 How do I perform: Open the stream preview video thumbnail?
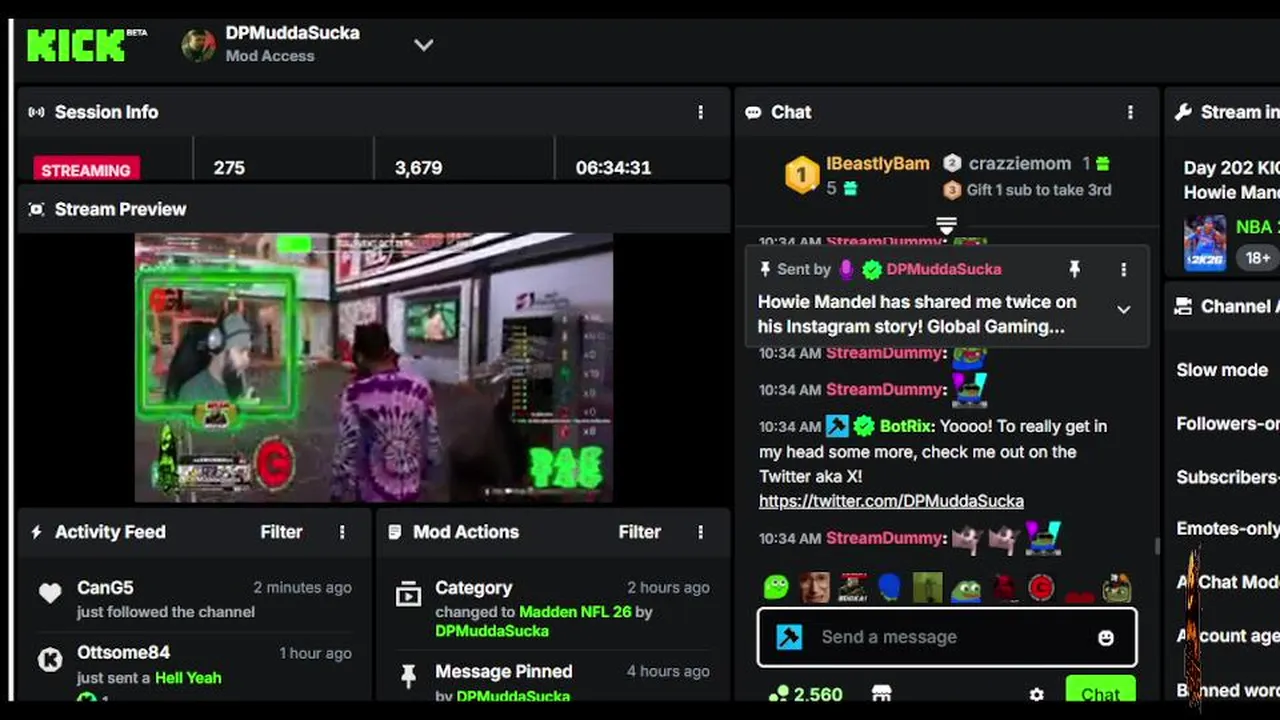point(374,367)
